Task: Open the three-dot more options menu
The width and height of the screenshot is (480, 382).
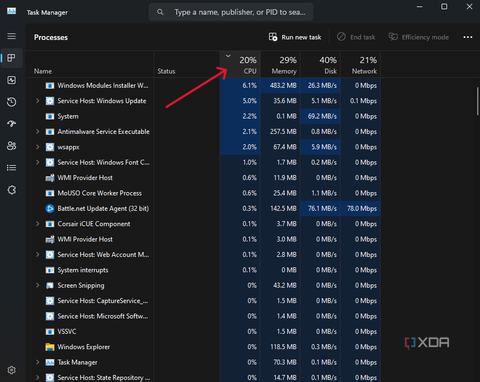Action: point(468,37)
